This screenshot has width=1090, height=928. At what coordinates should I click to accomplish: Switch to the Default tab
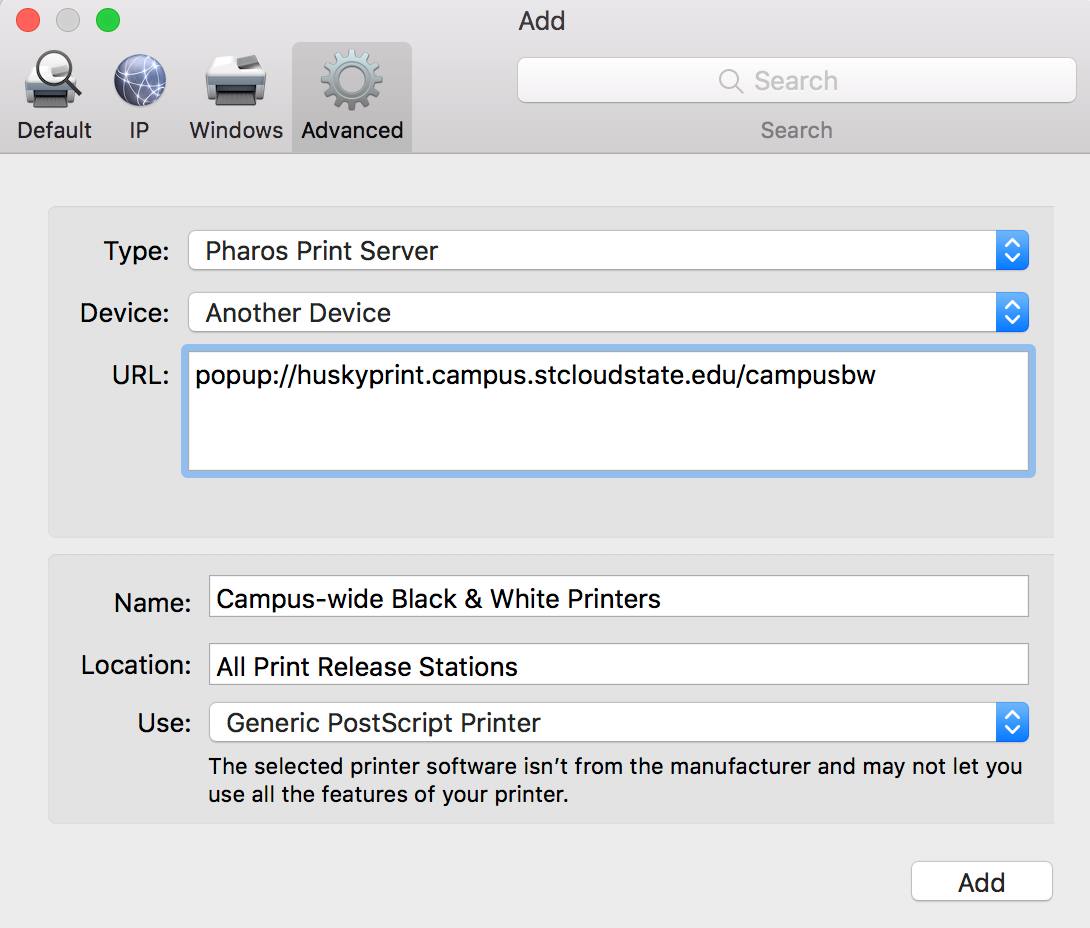point(53,96)
